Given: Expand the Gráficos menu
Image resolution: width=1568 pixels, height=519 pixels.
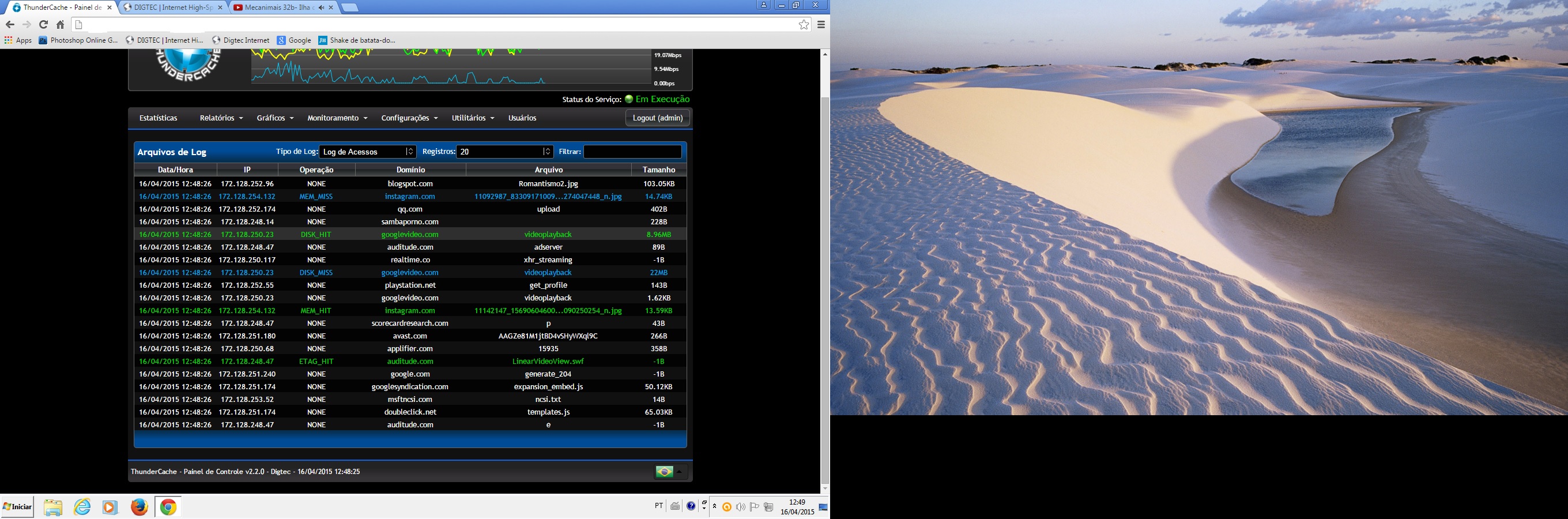Looking at the screenshot, I should point(274,118).
